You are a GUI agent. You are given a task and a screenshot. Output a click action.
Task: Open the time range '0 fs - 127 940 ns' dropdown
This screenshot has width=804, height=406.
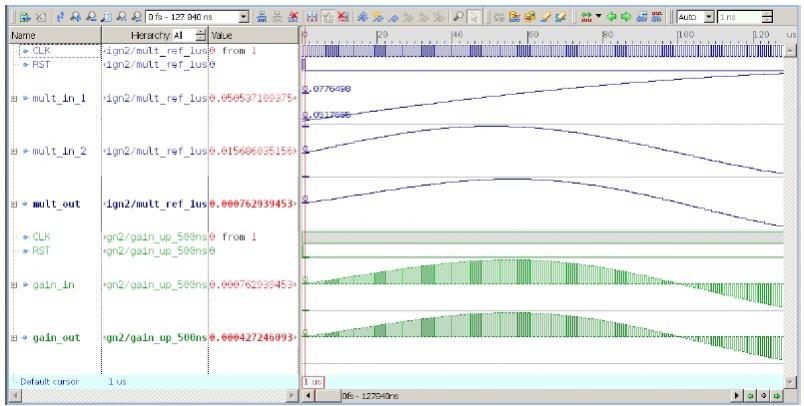[x=244, y=17]
